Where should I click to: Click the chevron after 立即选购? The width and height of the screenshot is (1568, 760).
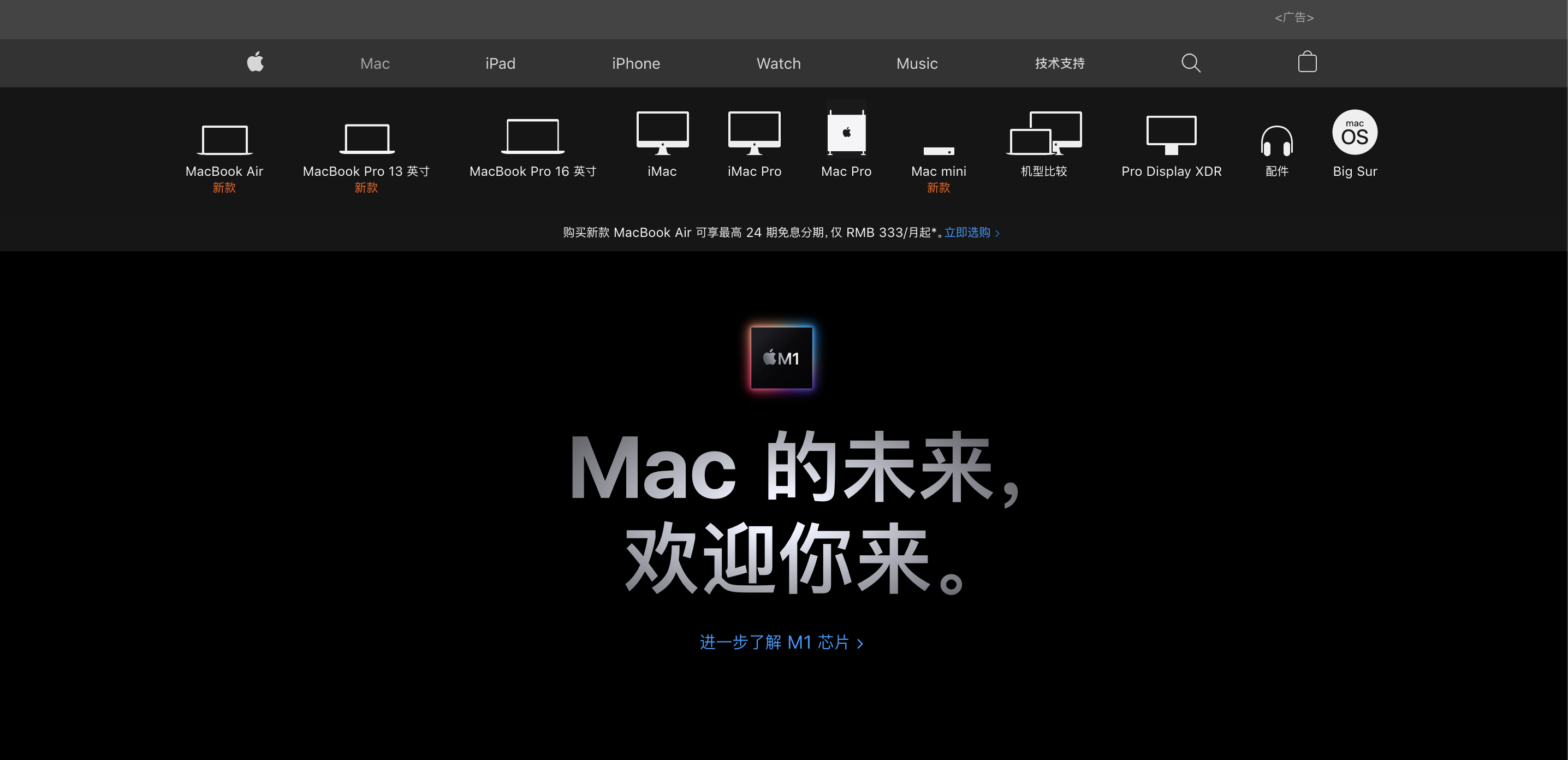point(997,233)
